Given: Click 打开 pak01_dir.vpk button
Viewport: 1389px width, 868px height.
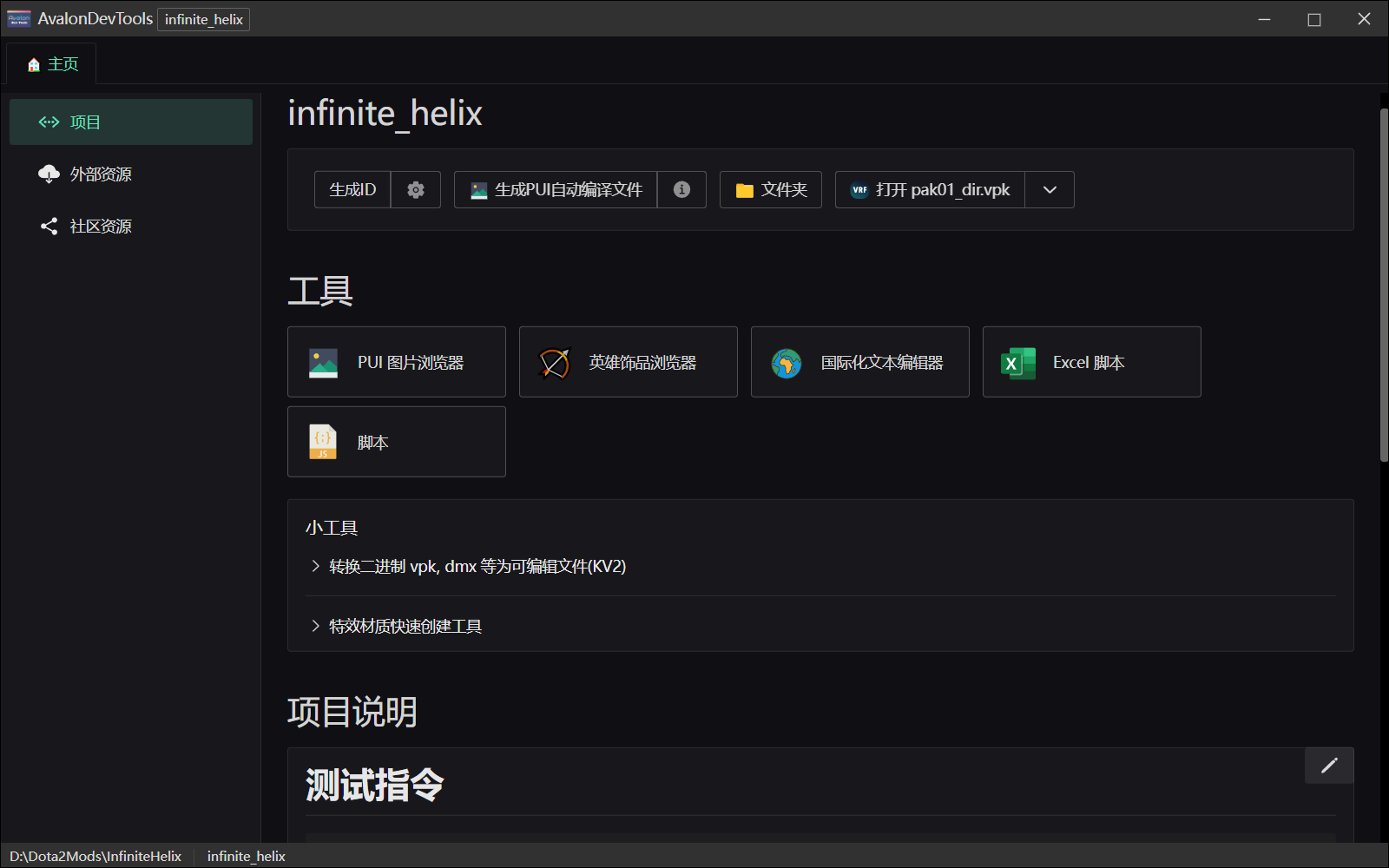Looking at the screenshot, I should (930, 189).
